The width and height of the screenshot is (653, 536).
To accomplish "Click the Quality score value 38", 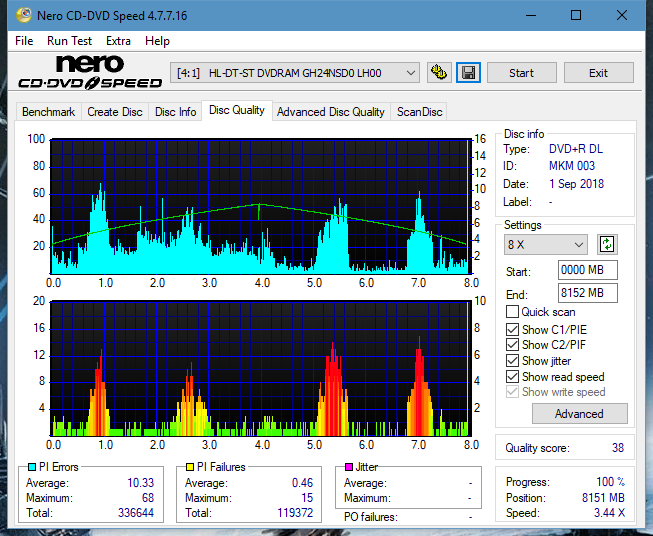I will tap(618, 448).
